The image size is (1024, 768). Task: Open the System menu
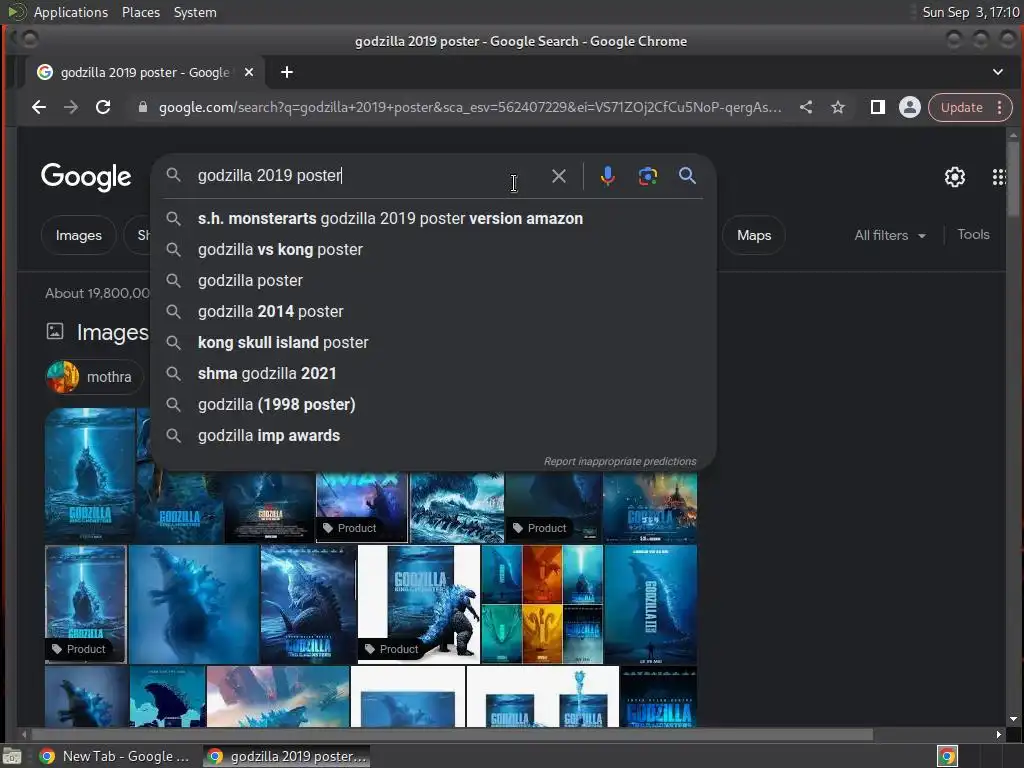[x=195, y=12]
